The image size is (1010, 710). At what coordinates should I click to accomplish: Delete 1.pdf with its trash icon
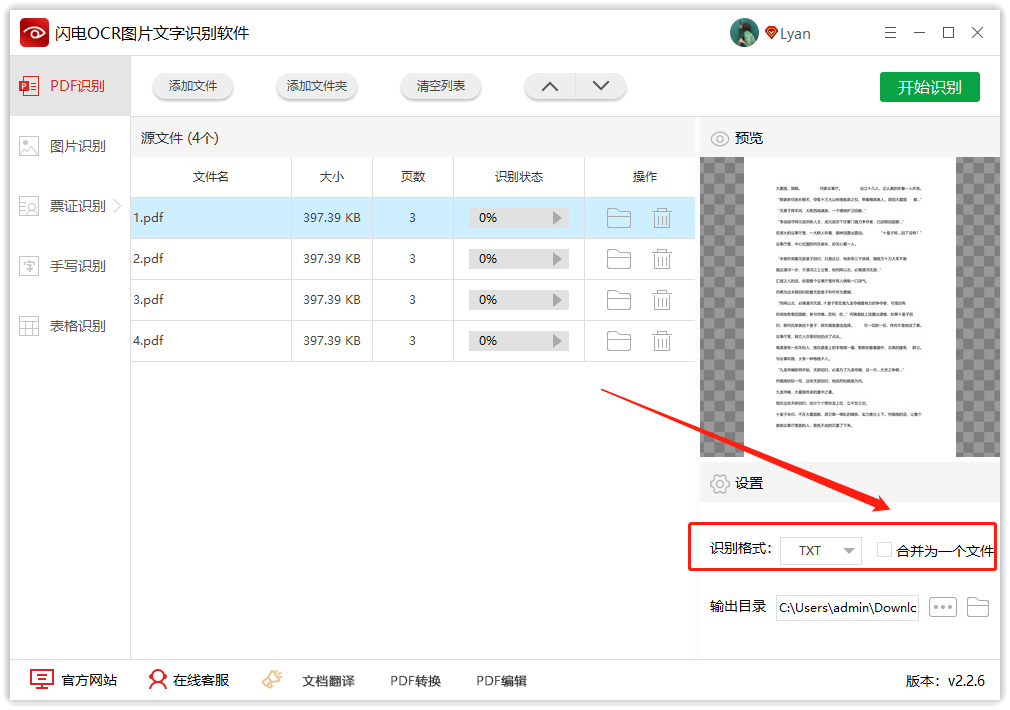pos(662,218)
